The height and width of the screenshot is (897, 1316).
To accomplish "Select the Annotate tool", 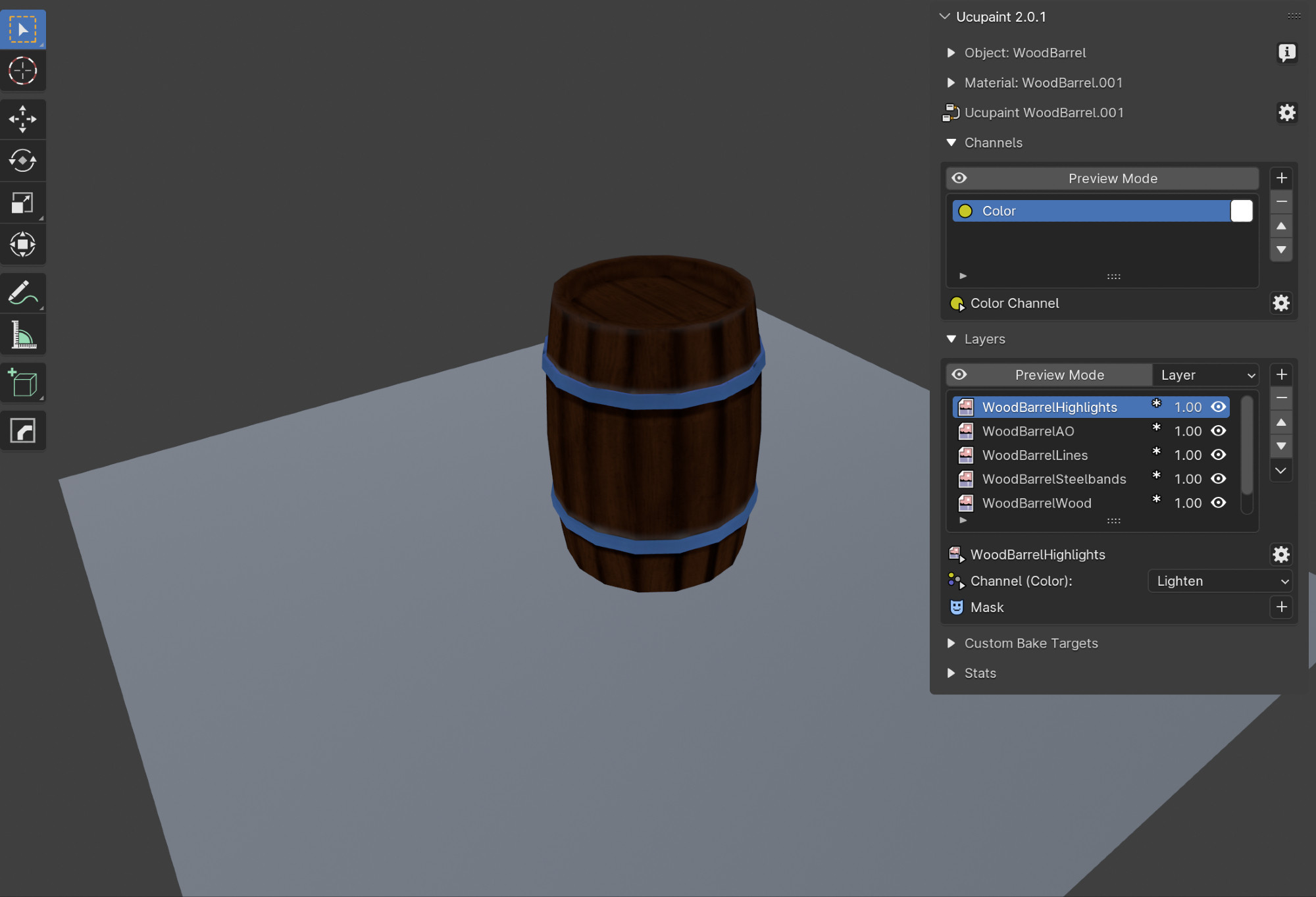I will 23,293.
